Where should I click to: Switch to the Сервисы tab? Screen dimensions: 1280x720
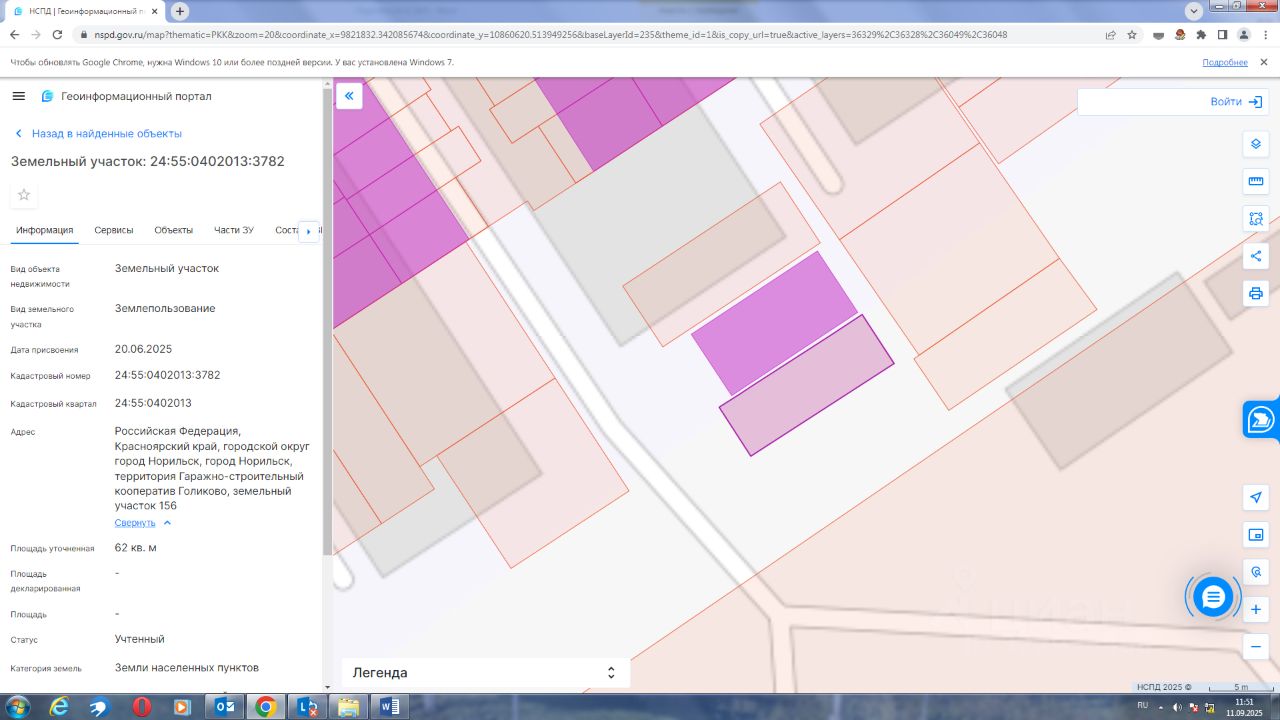click(x=114, y=230)
